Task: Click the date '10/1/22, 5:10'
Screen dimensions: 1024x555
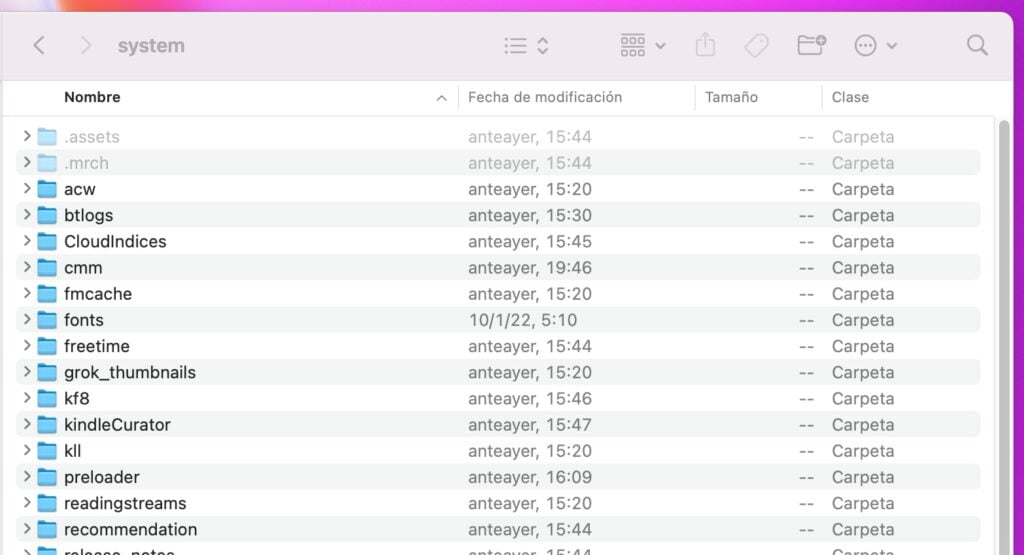Action: (x=522, y=320)
